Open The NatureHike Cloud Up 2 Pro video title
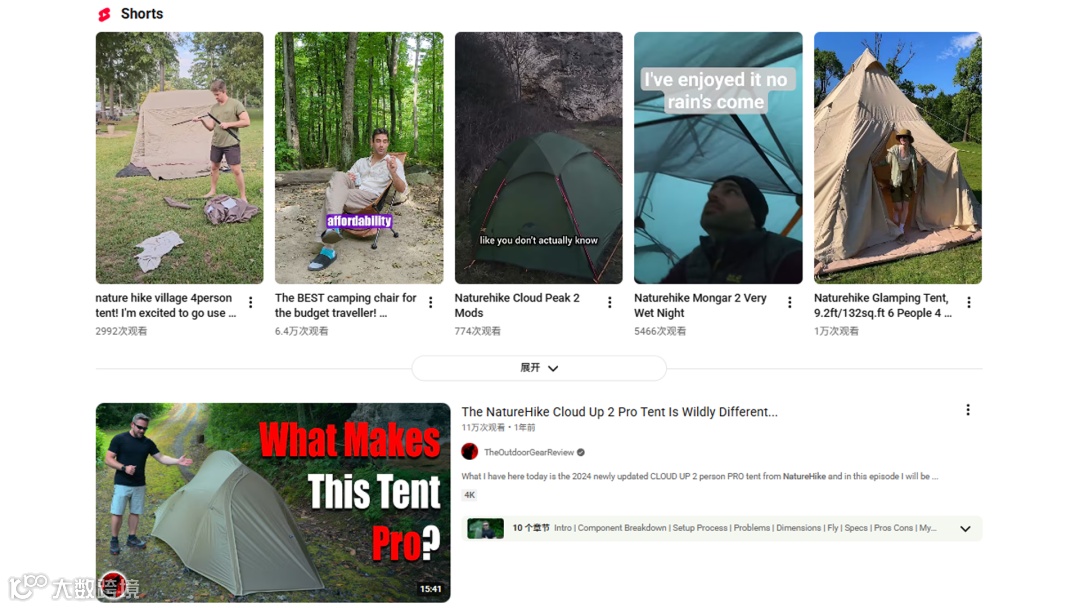 coord(619,412)
